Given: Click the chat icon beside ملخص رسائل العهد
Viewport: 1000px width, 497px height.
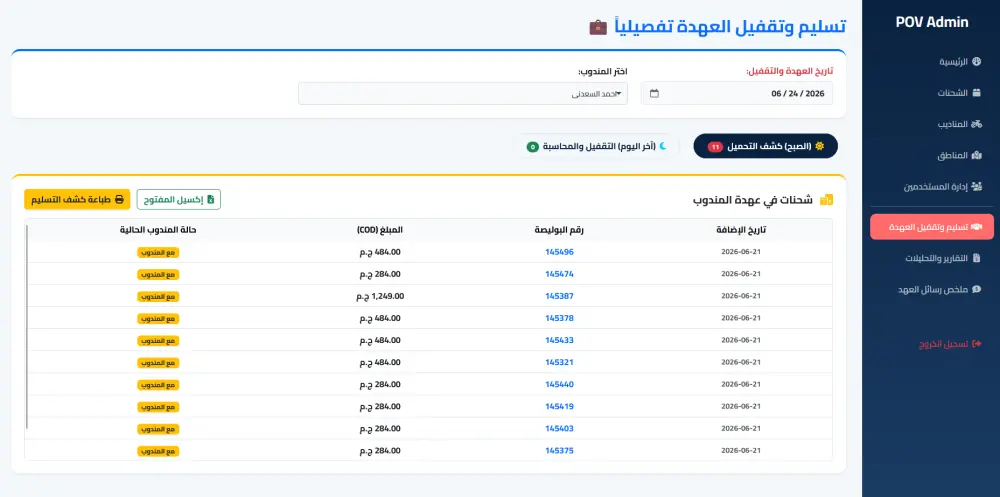Looking at the screenshot, I should (x=976, y=290).
